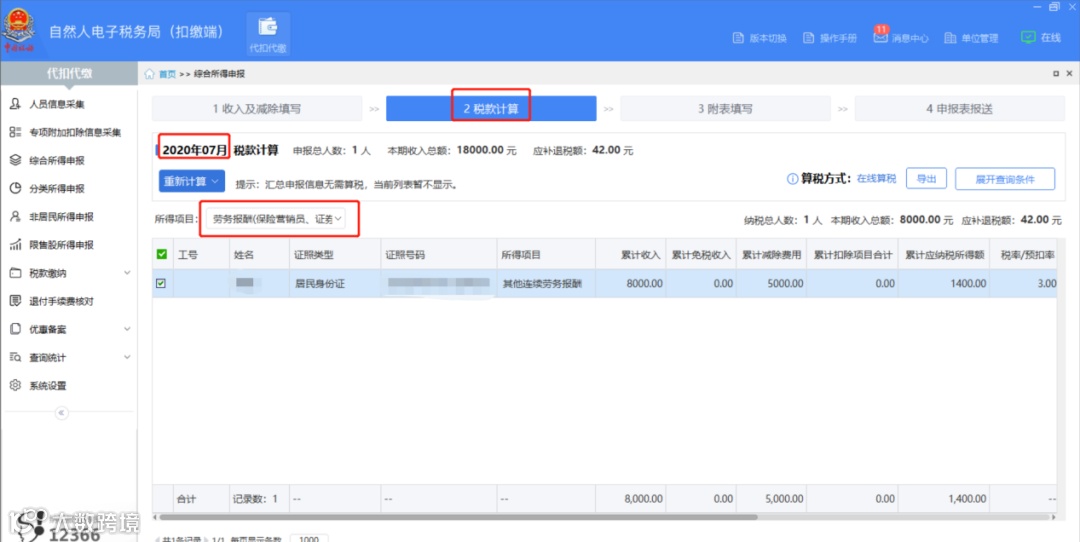The width and height of the screenshot is (1080, 542).
Task: Expand the 查询统计 sidebar menu arrow
Action: pos(127,357)
